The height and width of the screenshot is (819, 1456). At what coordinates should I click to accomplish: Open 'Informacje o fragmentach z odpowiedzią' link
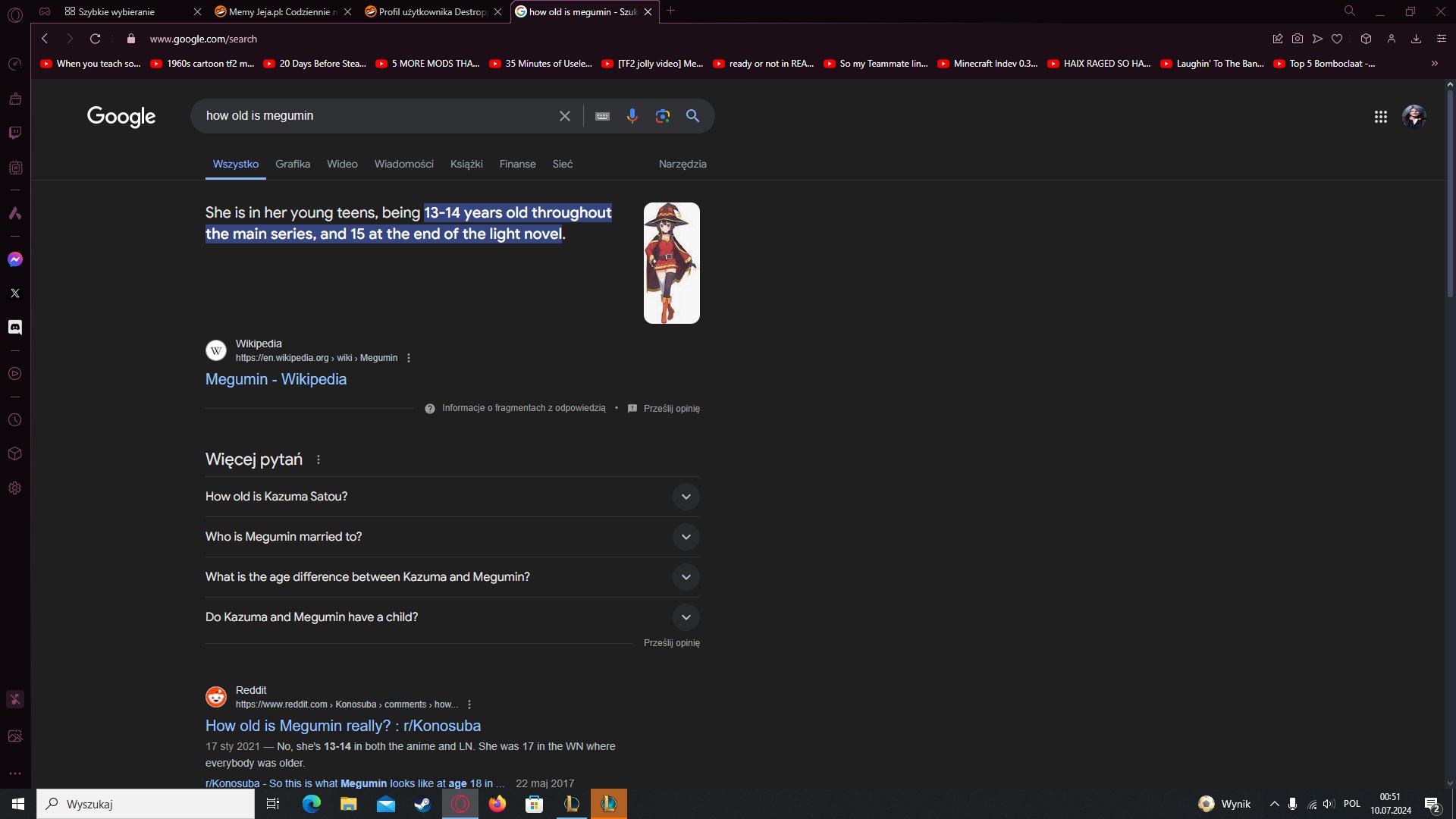click(524, 408)
